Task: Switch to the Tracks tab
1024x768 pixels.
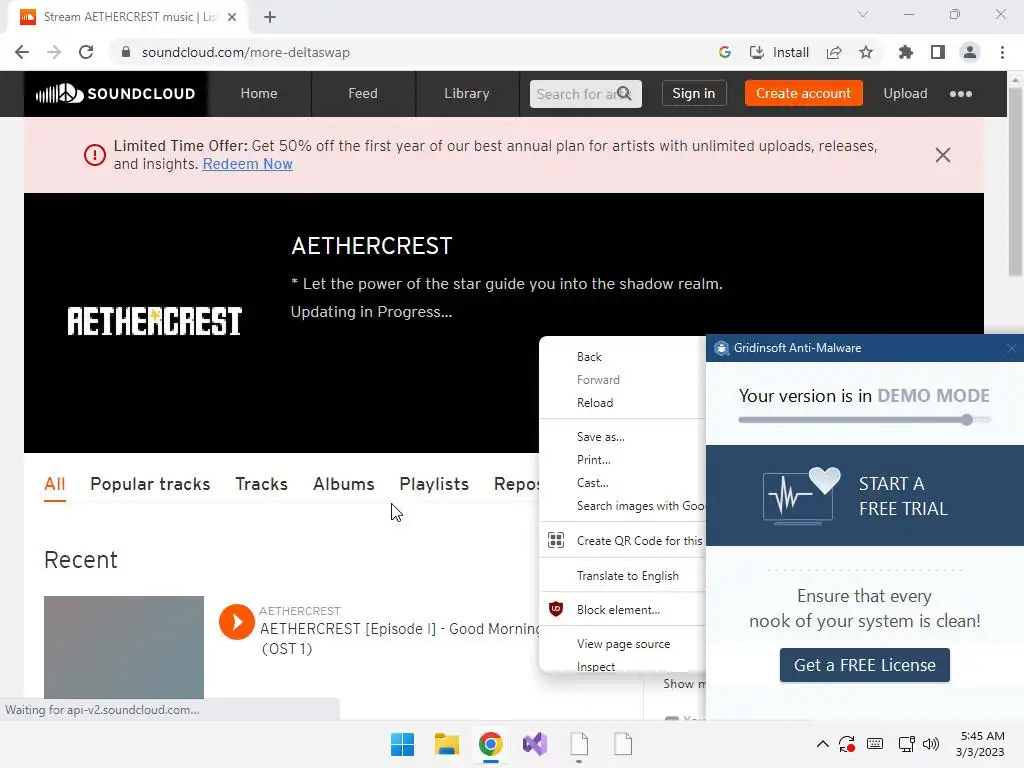Action: tap(261, 484)
